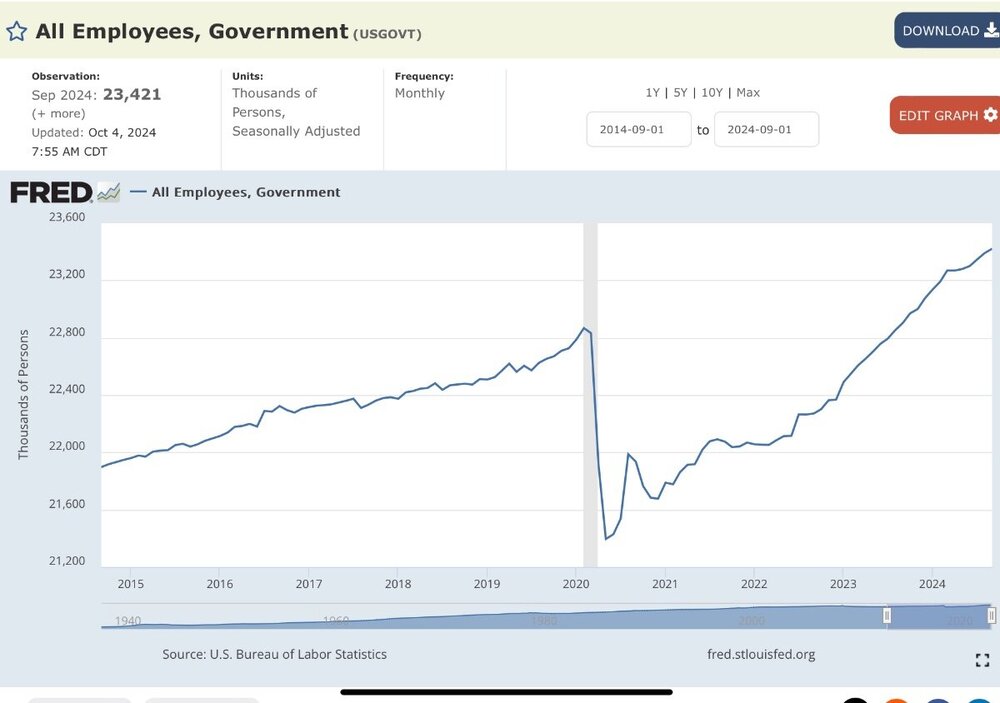Click the USGOVT series ID text
1000x703 pixels.
387,34
